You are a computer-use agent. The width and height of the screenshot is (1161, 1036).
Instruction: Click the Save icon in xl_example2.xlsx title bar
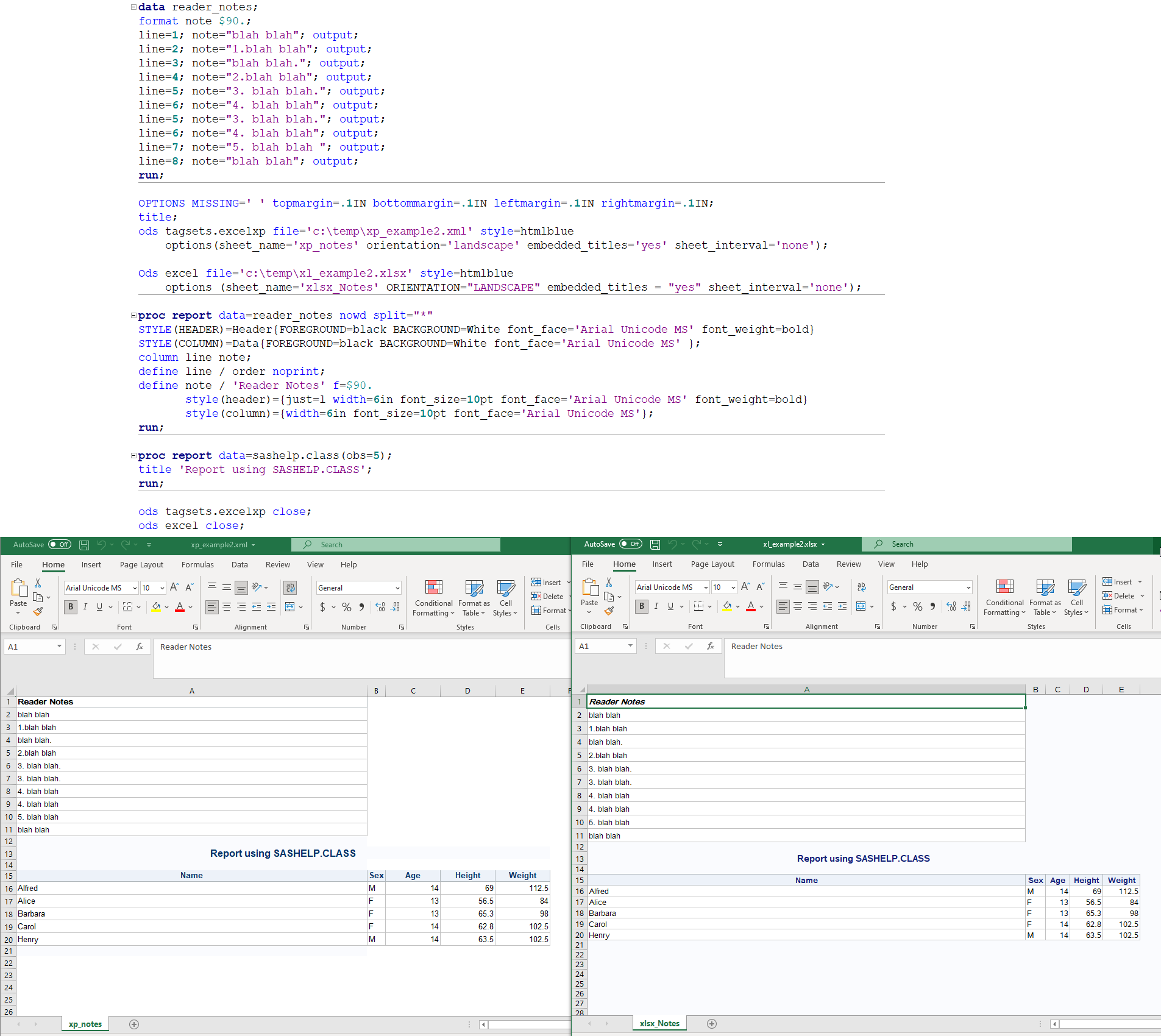pos(655,544)
